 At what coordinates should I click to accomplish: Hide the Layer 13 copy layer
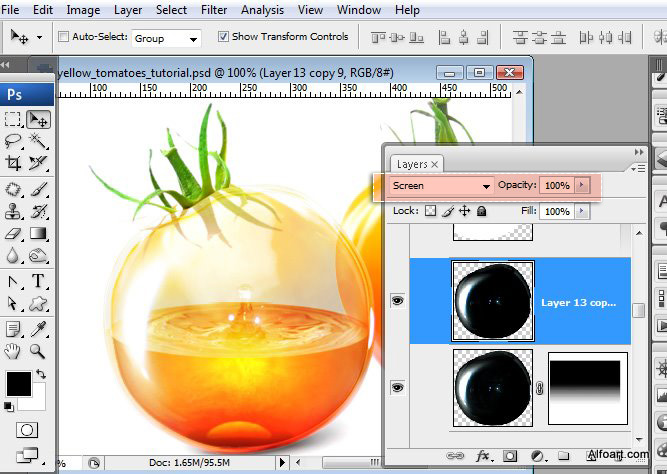pos(397,301)
